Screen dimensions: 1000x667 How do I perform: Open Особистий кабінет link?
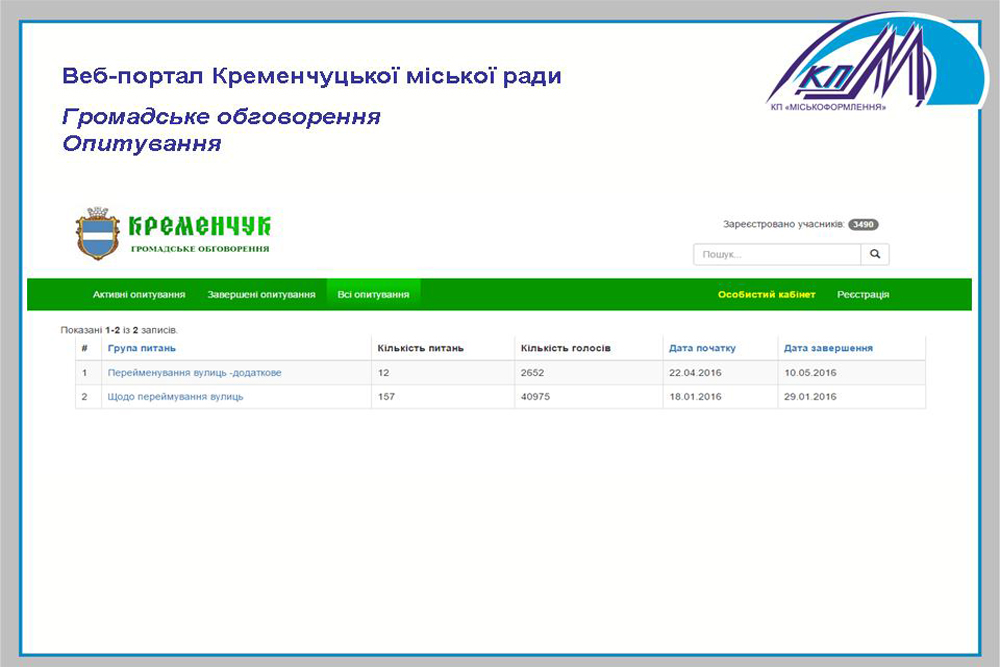coord(766,295)
